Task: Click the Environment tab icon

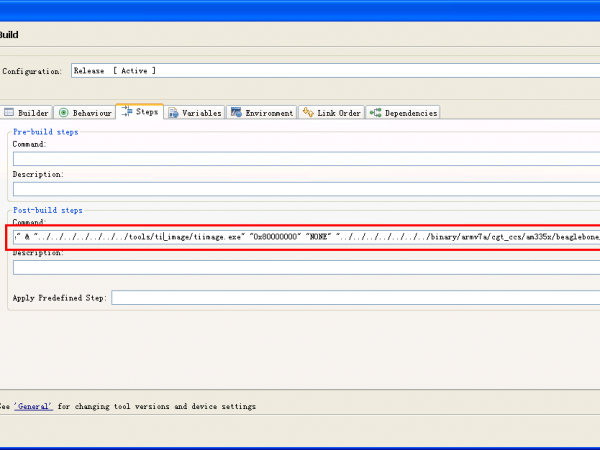Action: [236, 113]
